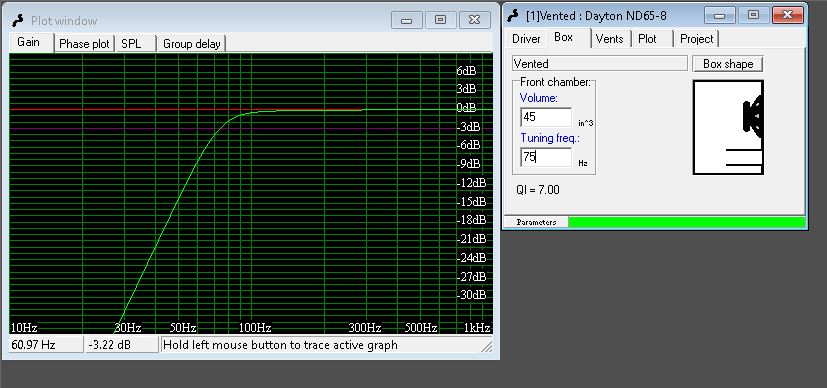Click the Box shape button
Image resolution: width=827 pixels, height=388 pixels.
[727, 64]
